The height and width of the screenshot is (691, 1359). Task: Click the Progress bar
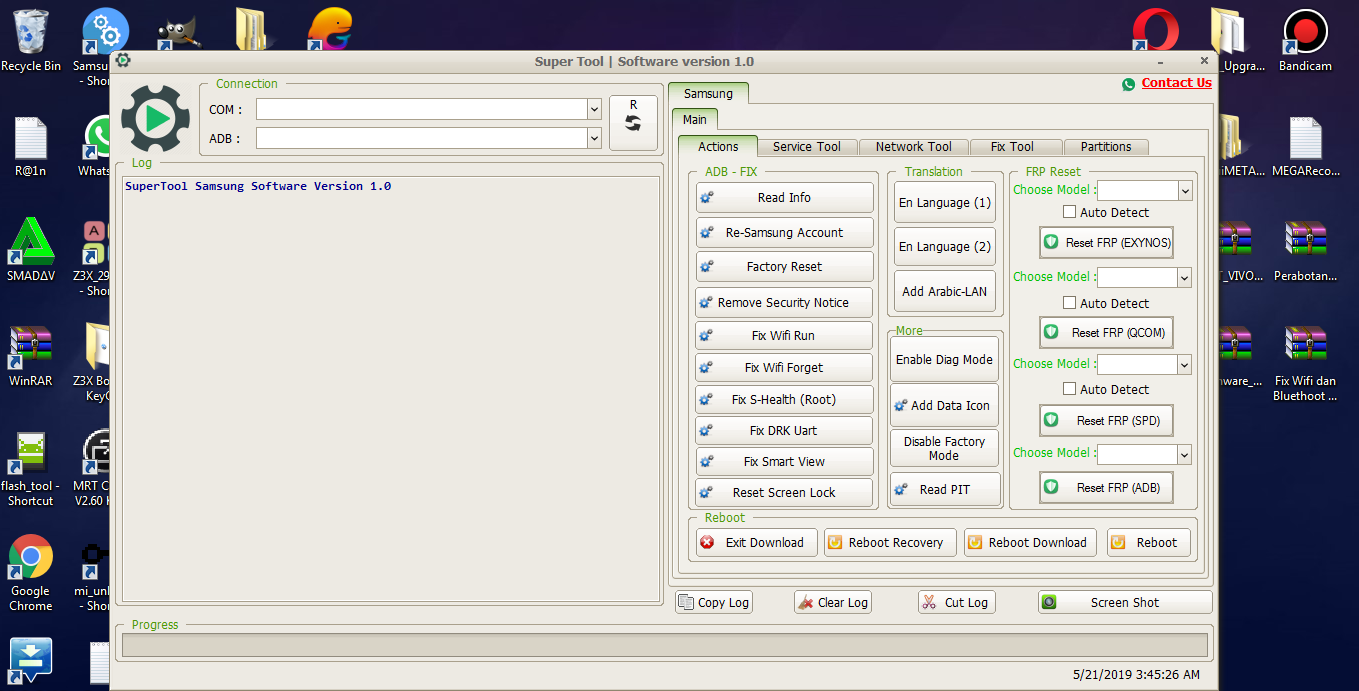tap(665, 645)
